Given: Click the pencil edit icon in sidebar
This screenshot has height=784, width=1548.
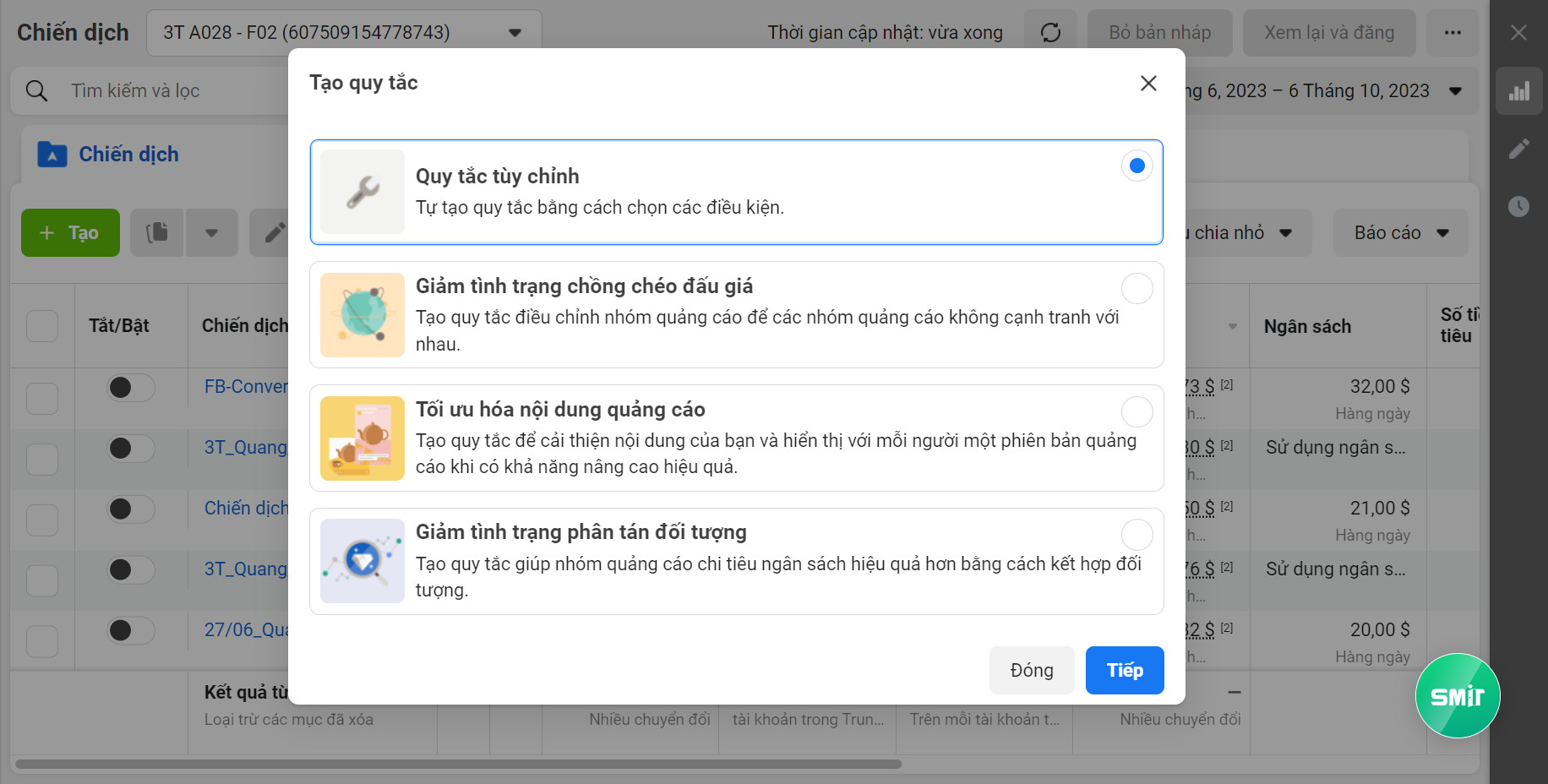Looking at the screenshot, I should (x=1519, y=149).
